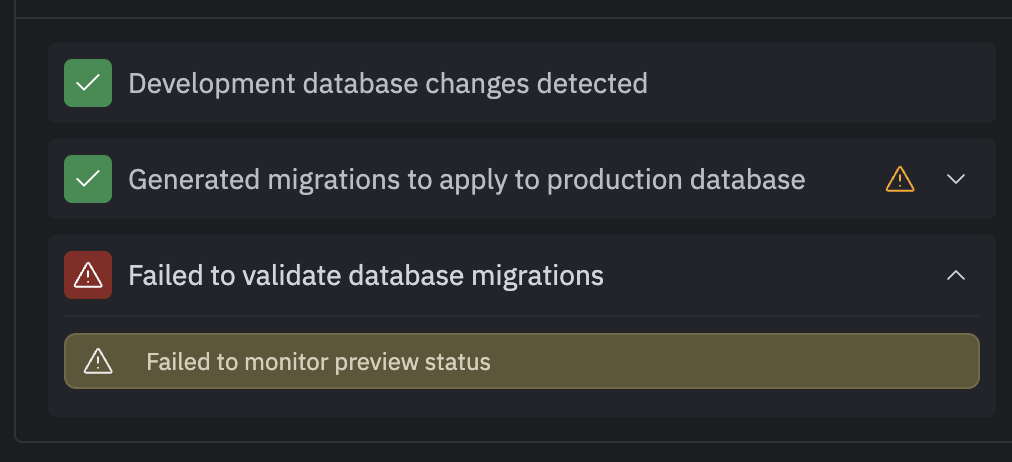Click "Generated migrations to apply to production database" label
The height and width of the screenshot is (462, 1012).
click(x=466, y=179)
